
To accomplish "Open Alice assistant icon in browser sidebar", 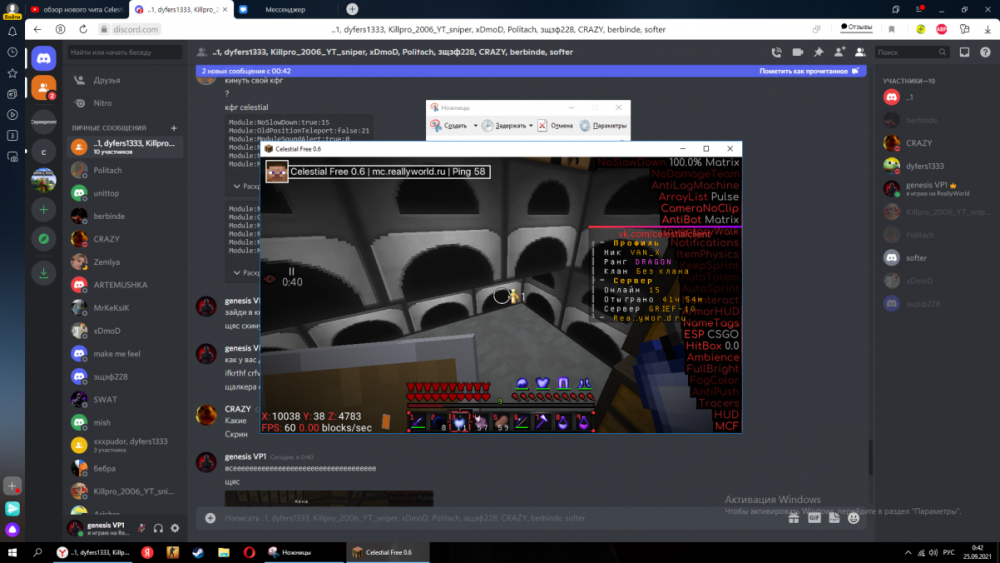I will 12,529.
